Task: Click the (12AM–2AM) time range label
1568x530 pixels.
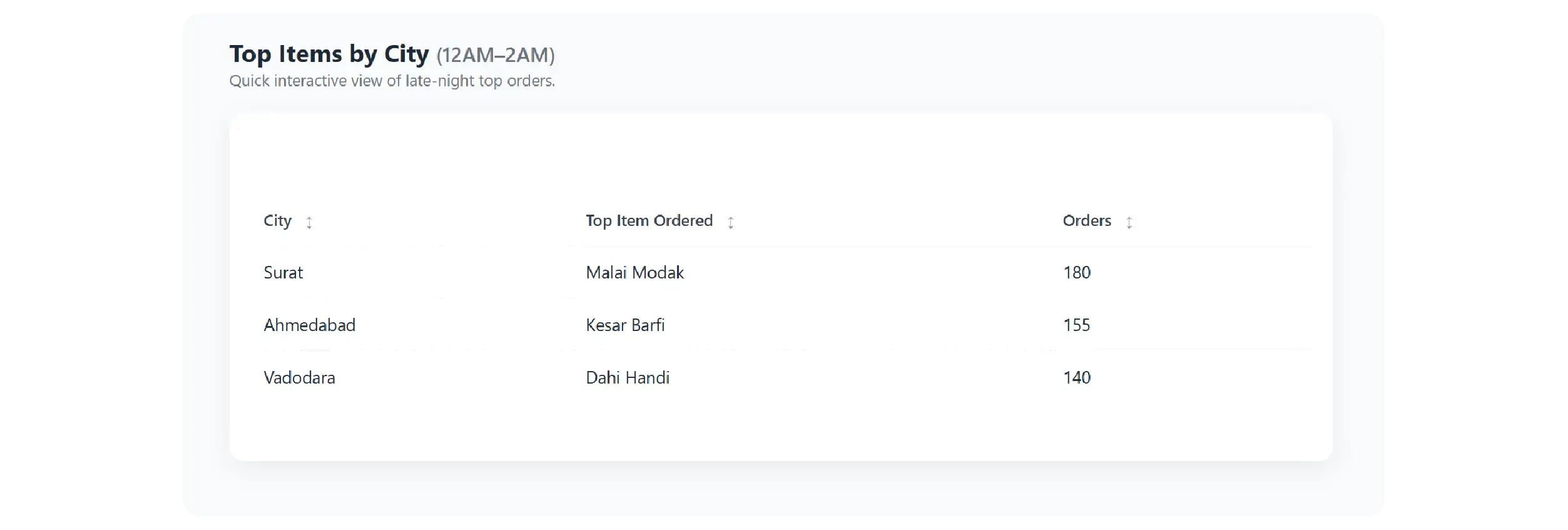Action: (496, 56)
